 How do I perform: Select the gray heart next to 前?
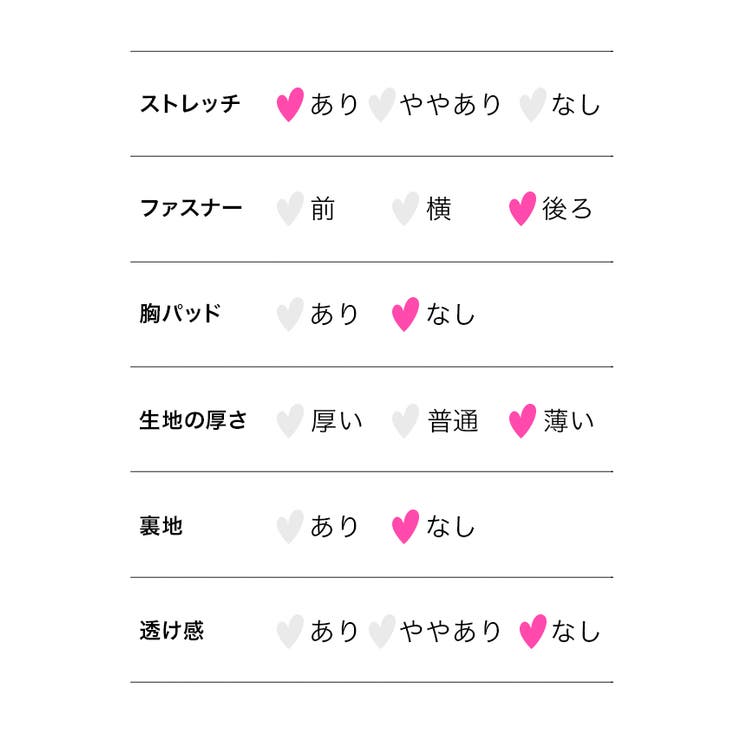click(289, 209)
